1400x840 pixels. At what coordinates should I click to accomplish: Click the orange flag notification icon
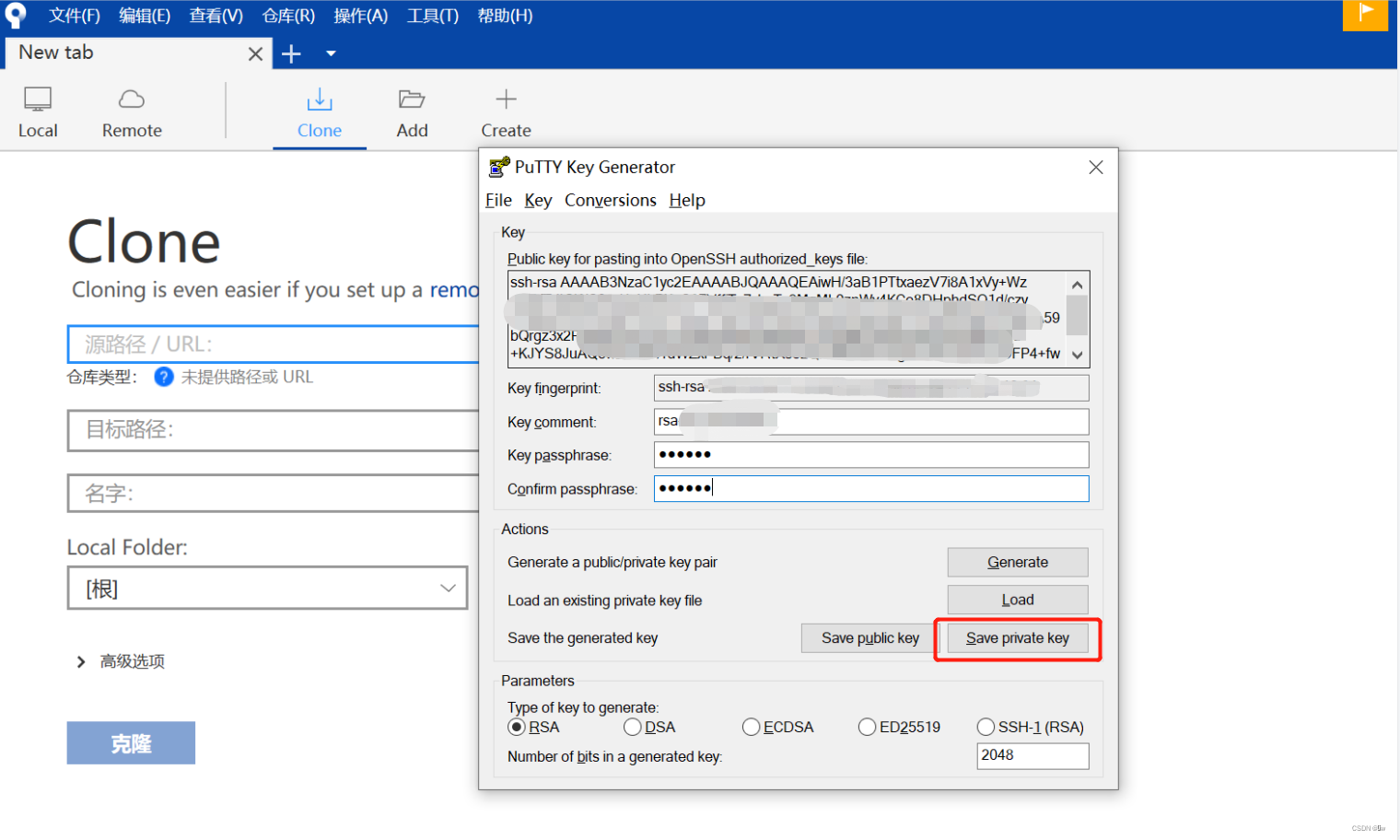tap(1365, 15)
